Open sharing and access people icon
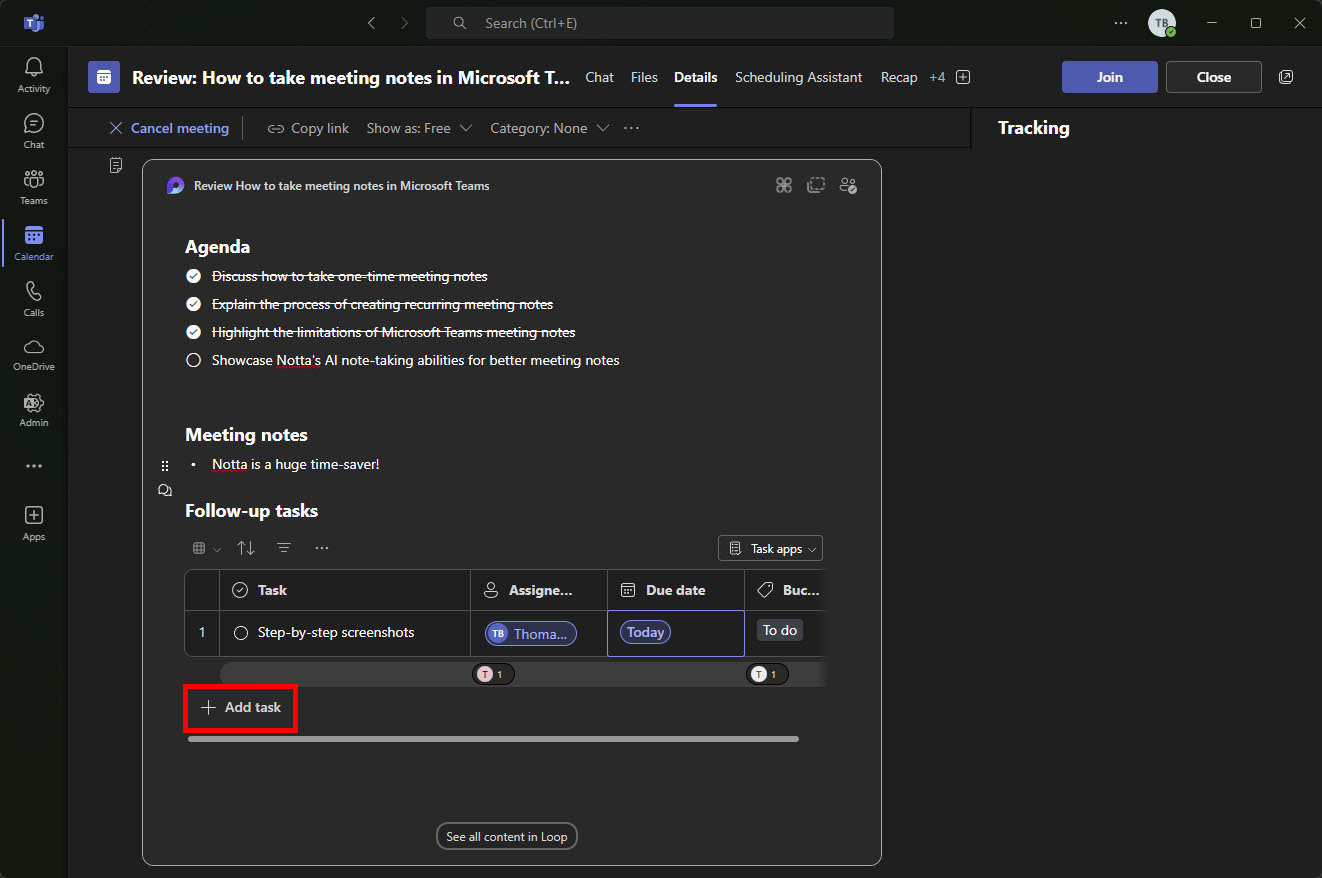1322x878 pixels. point(848,185)
